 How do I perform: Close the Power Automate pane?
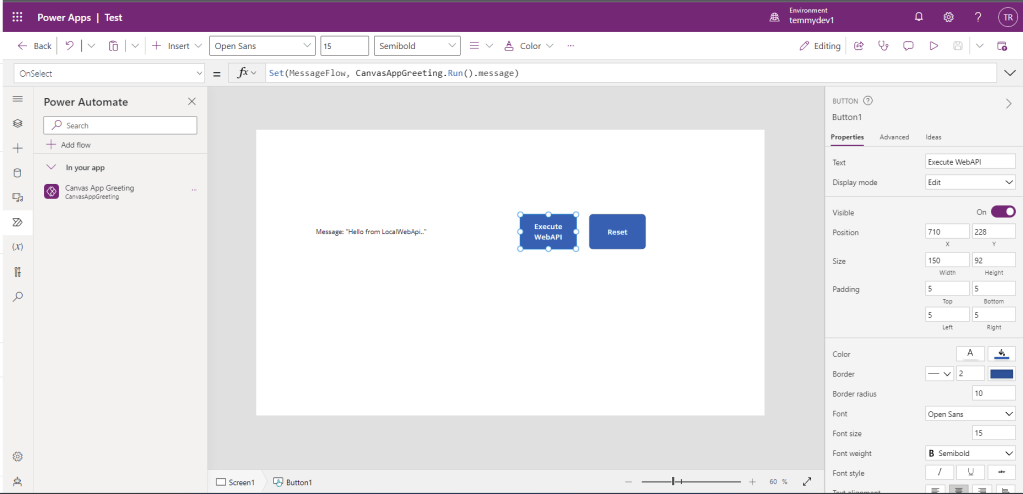[192, 101]
